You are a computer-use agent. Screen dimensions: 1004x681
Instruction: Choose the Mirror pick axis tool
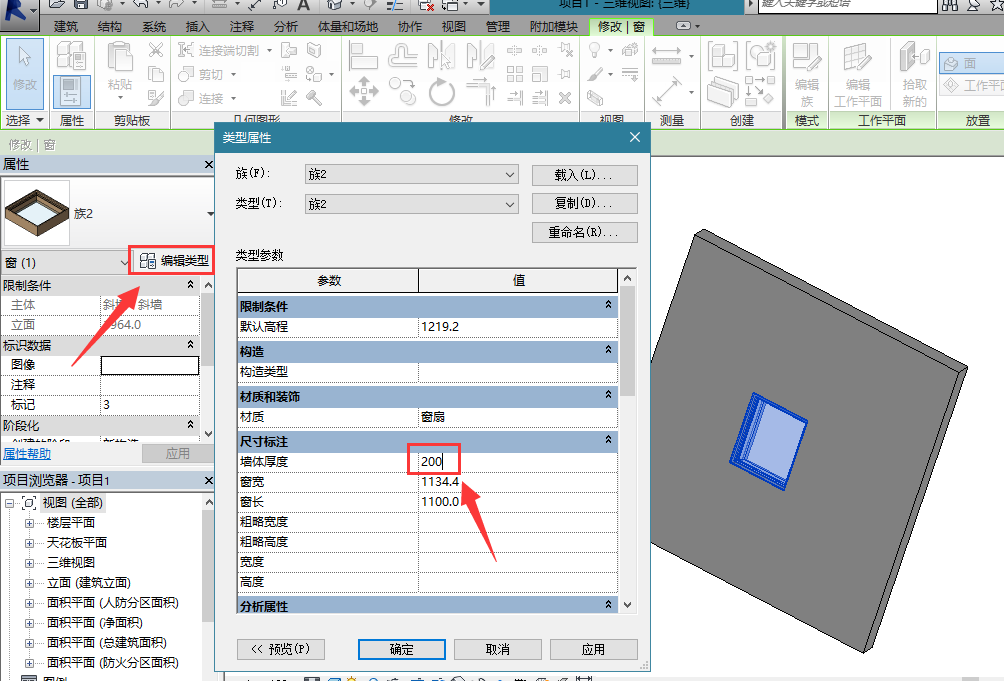442,56
